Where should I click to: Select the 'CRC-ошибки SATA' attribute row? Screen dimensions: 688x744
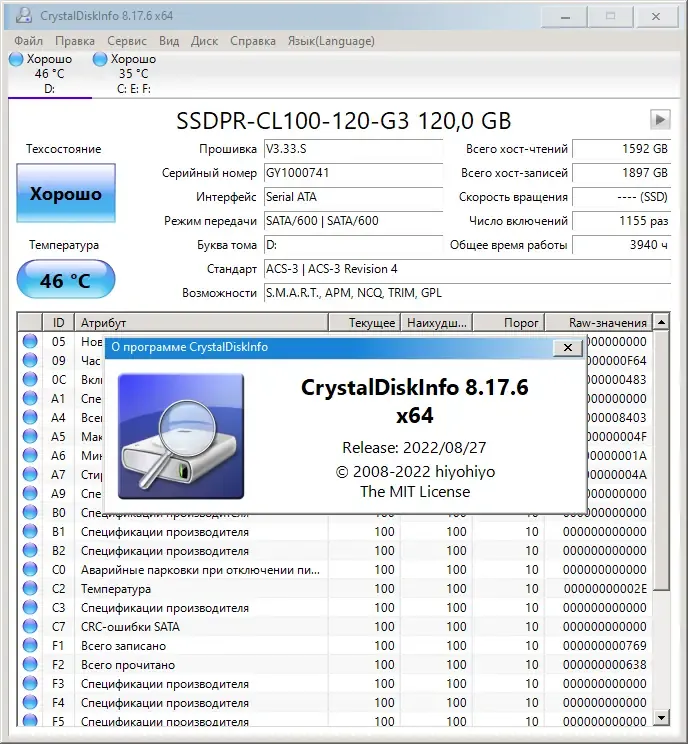335,626
